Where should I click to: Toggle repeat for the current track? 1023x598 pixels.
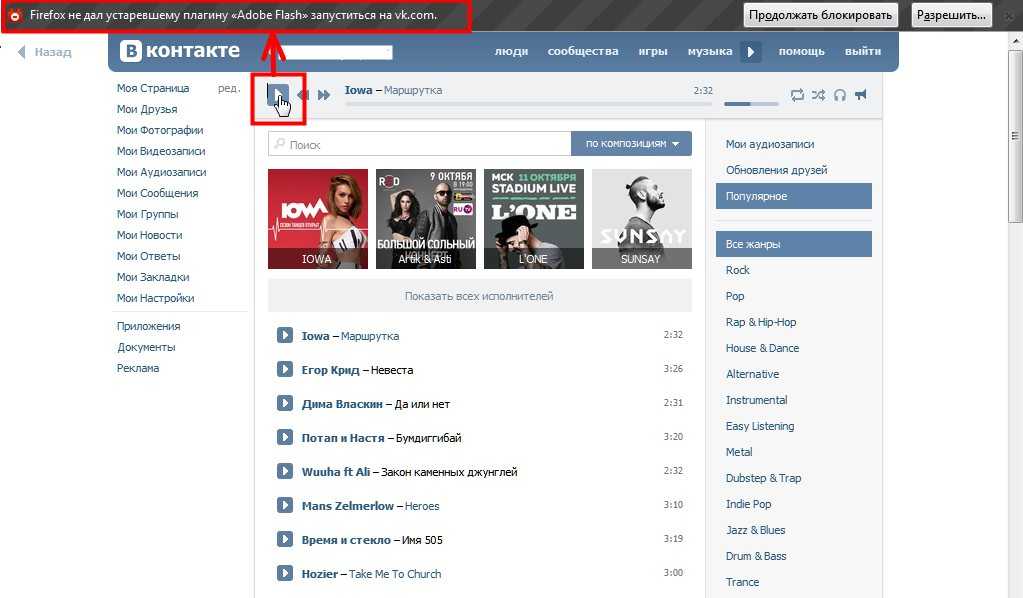tap(797, 95)
